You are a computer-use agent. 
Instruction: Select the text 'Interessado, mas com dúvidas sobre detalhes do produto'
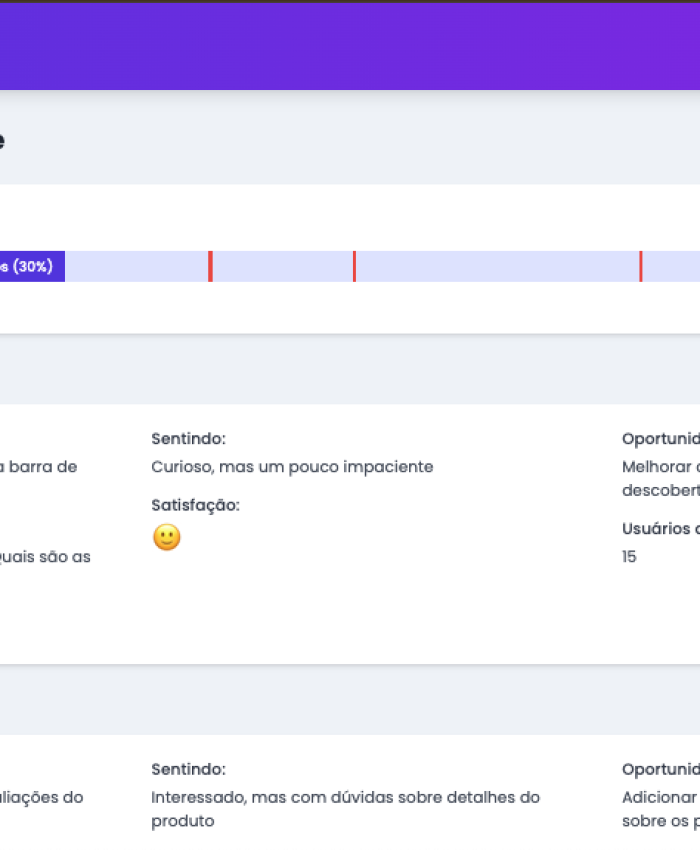(345, 809)
